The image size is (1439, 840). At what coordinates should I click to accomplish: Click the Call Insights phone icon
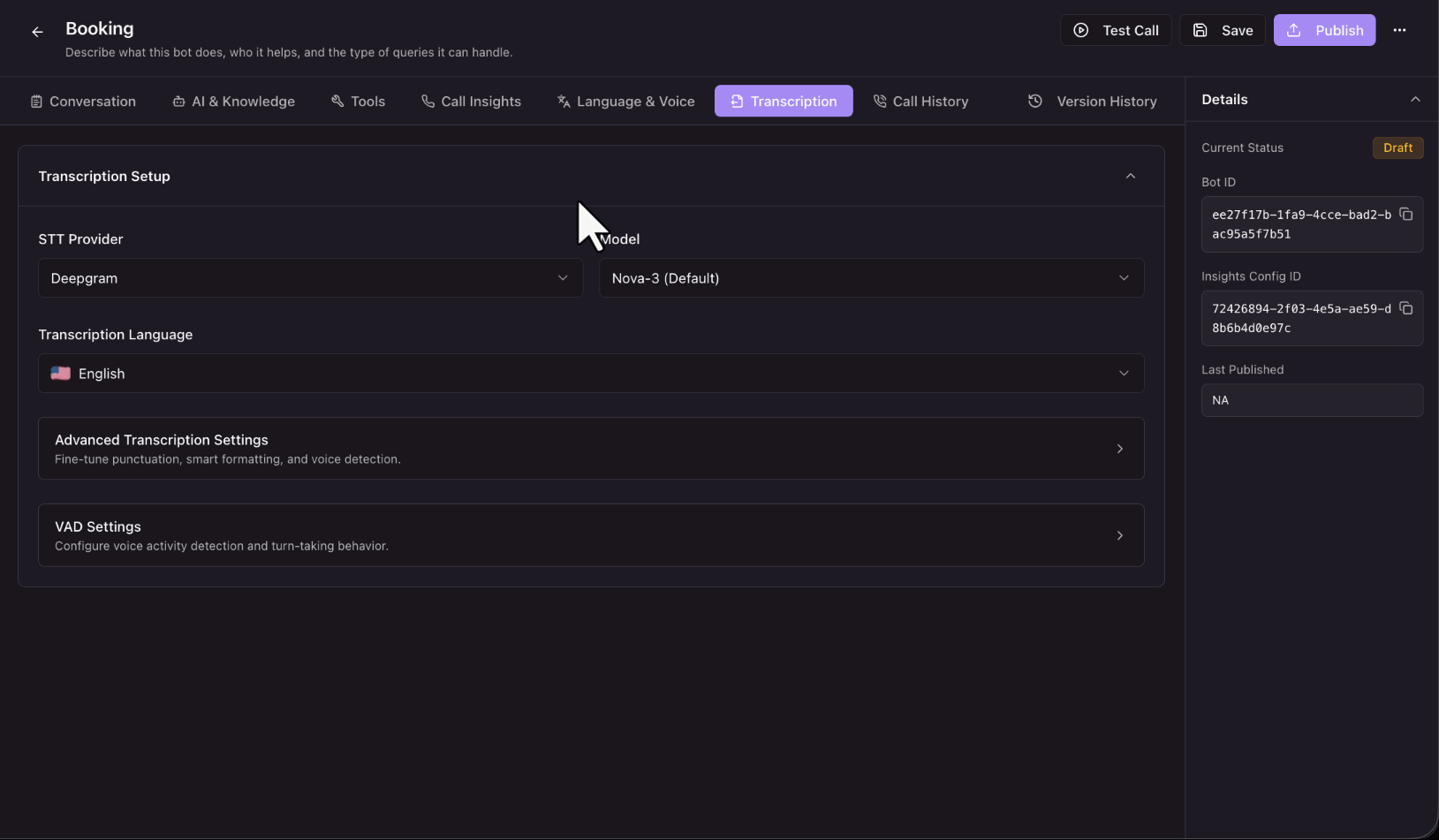(428, 102)
